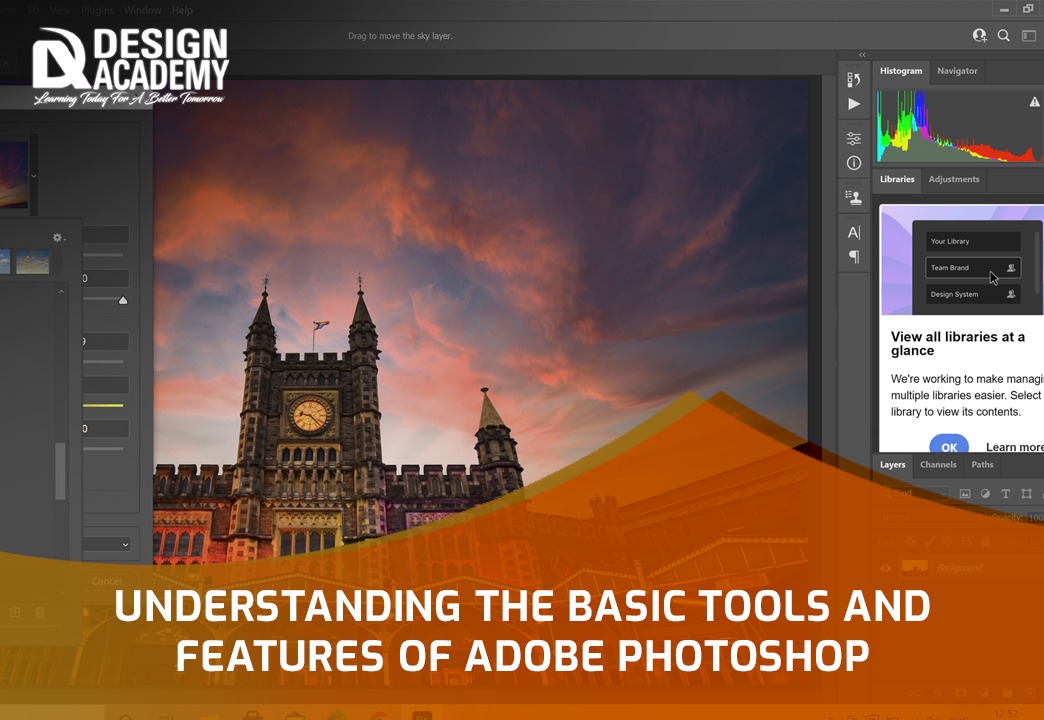This screenshot has width=1044, height=720.
Task: Click the slider handle in the left panel
Action: click(123, 300)
